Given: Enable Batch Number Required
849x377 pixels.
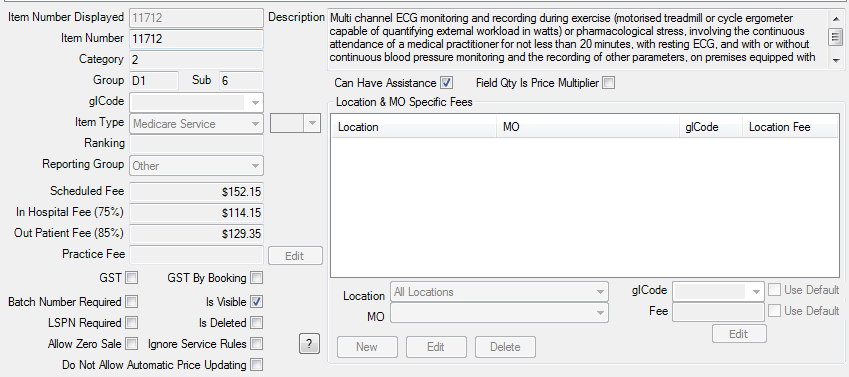Looking at the screenshot, I should [x=132, y=302].
